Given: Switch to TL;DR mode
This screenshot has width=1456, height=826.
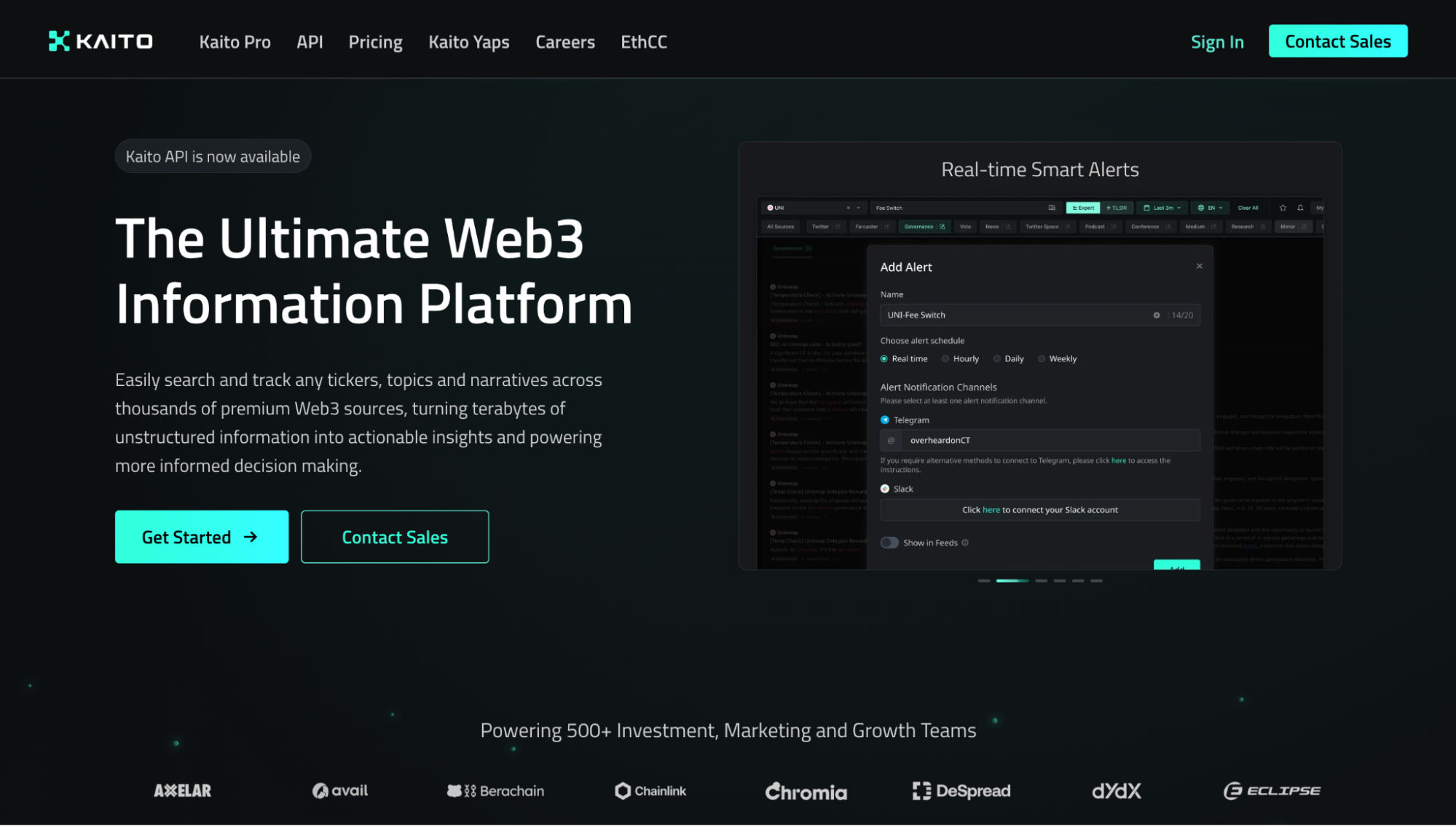Looking at the screenshot, I should pyautogui.click(x=1117, y=208).
